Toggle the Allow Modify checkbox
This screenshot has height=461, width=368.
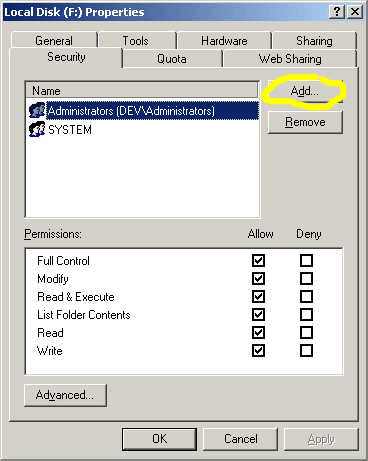258,278
